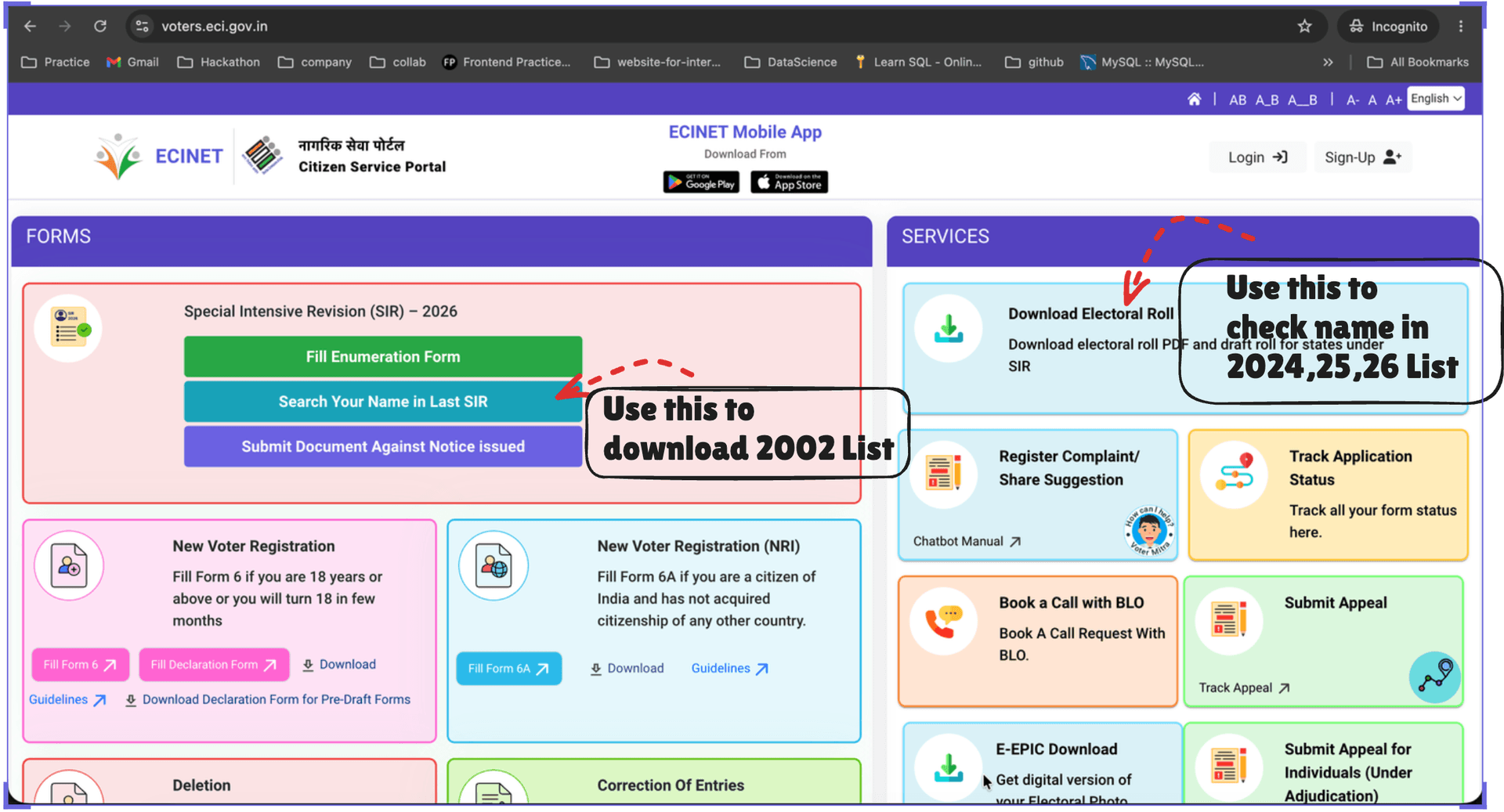Click the Track Application Status heading
Viewport: 1504px width, 812px height.
click(x=1350, y=467)
